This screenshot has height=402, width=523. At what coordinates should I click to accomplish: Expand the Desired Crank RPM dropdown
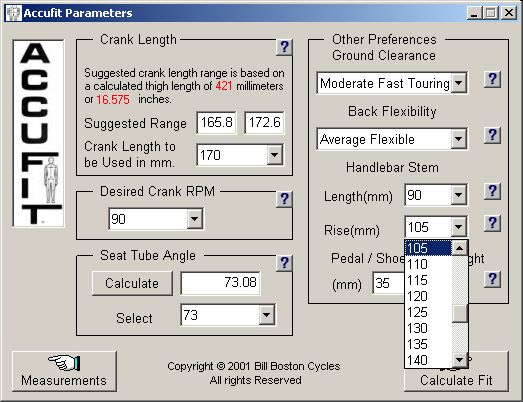tap(194, 219)
